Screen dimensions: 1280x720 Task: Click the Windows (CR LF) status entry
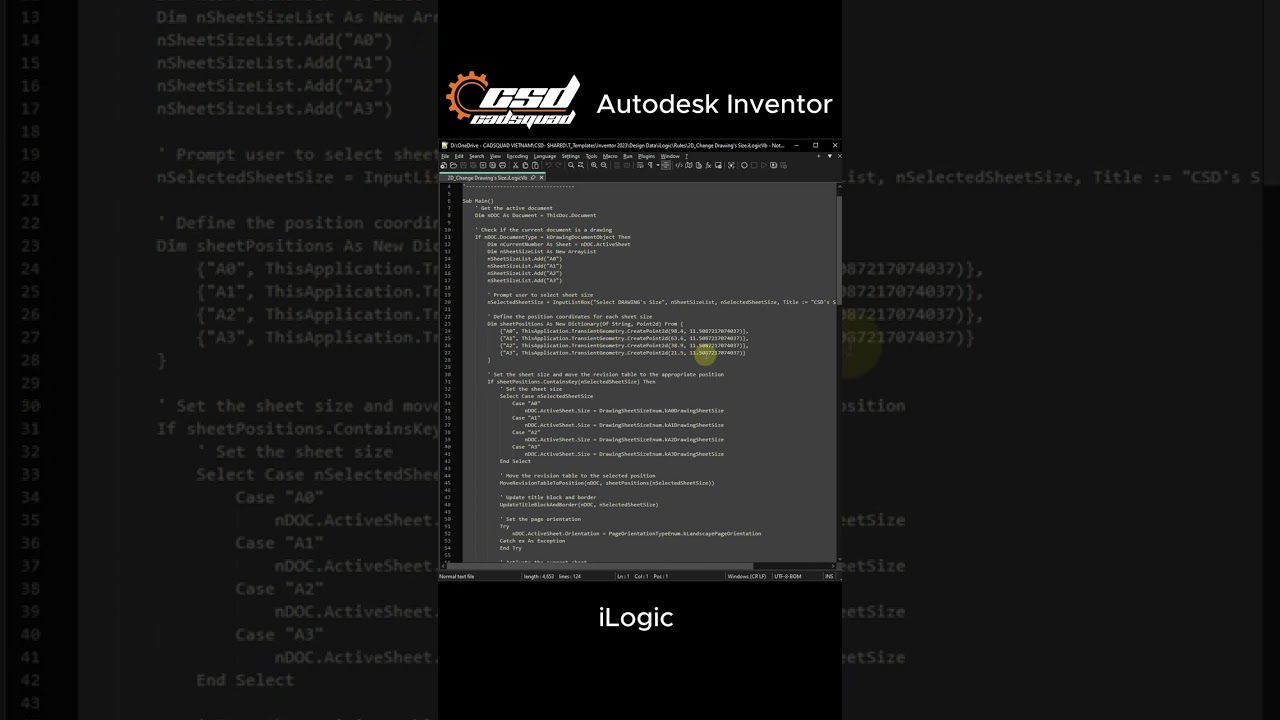(746, 576)
